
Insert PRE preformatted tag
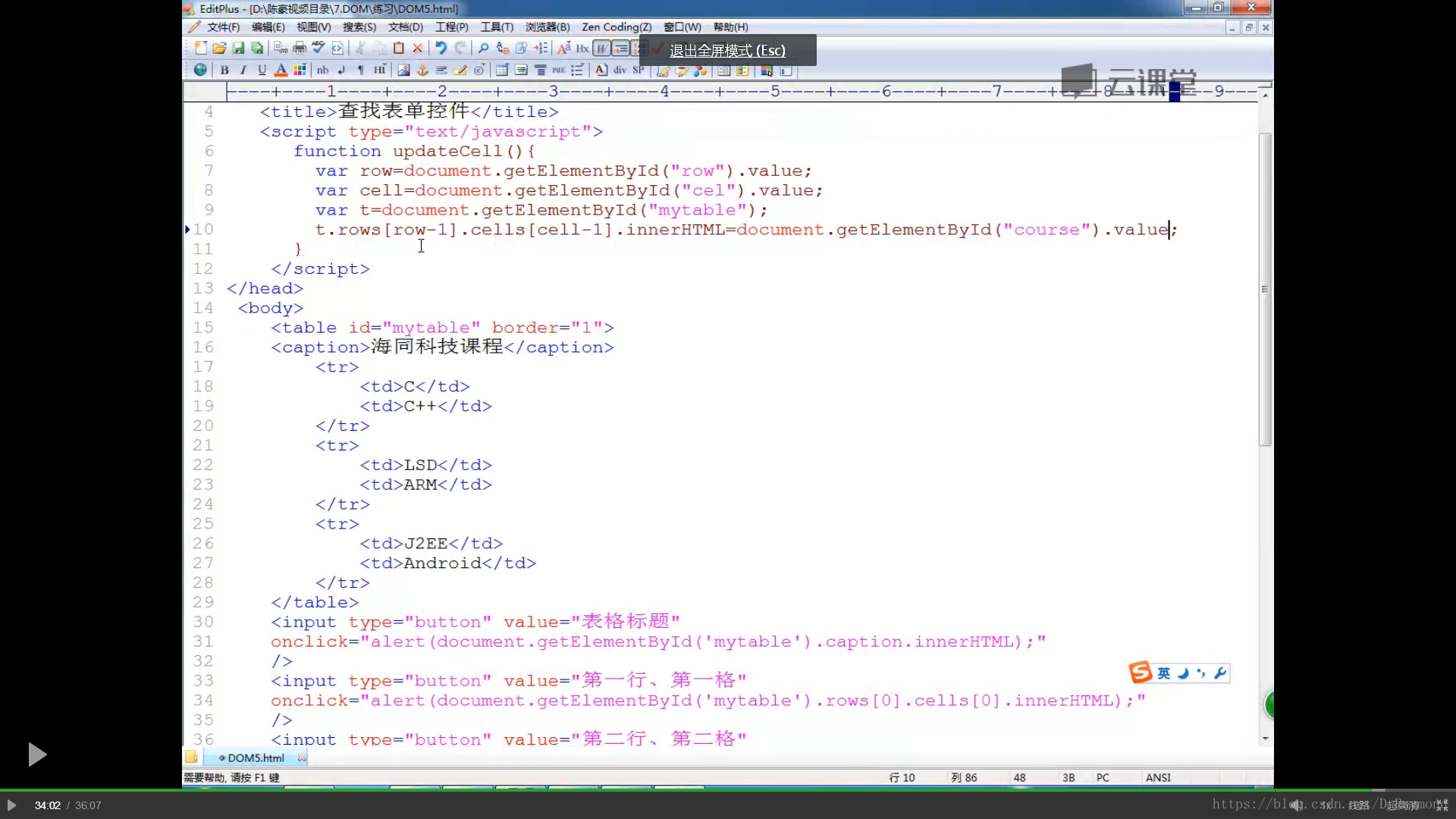pyautogui.click(x=559, y=70)
